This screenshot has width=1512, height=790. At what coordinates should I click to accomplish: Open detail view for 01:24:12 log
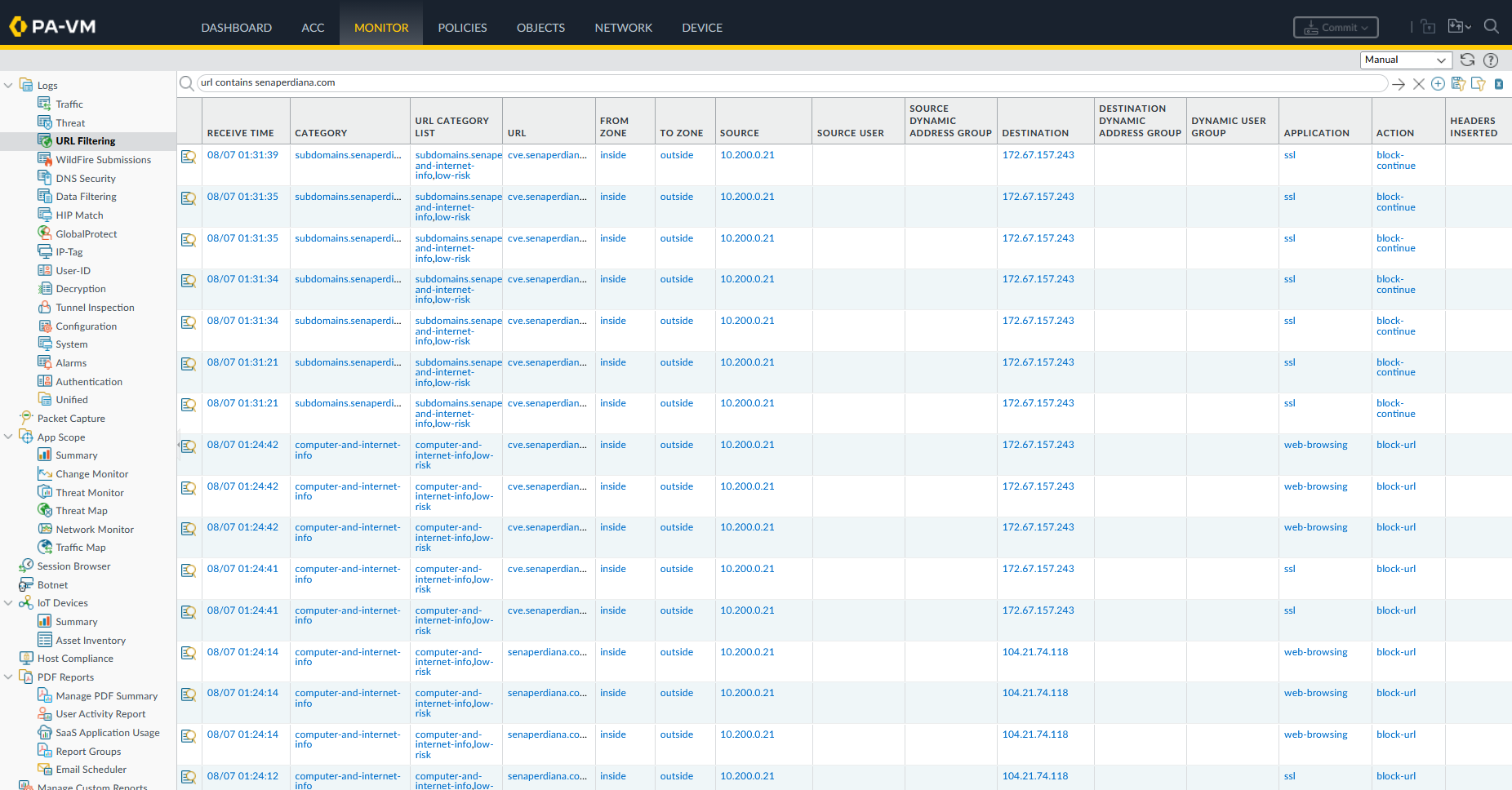point(189,777)
